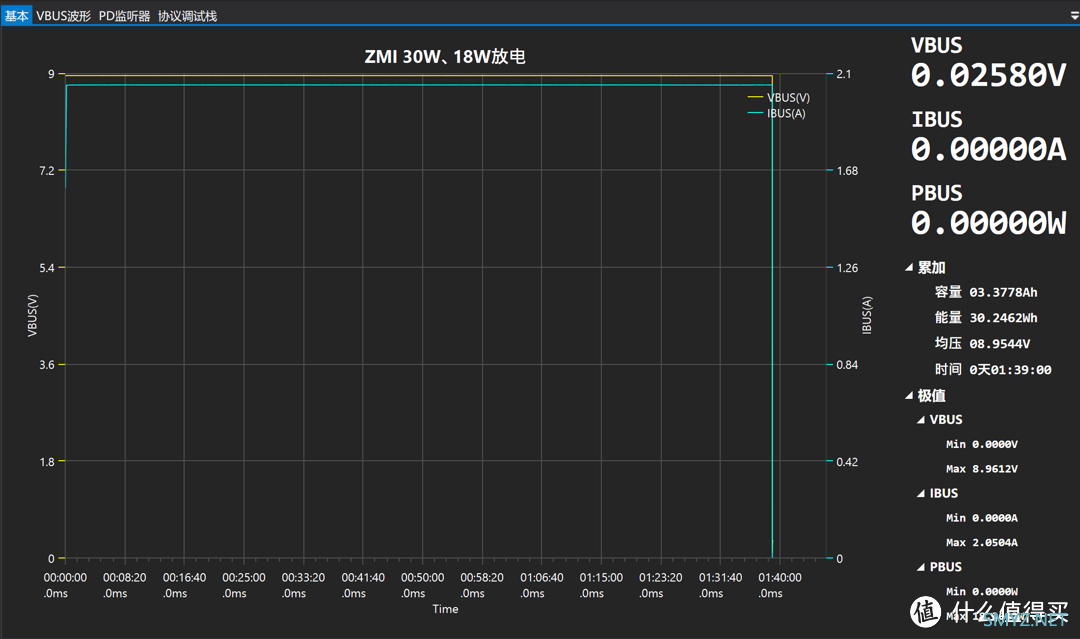Select the large IBUS reading 0.00000A
The height and width of the screenshot is (639, 1080).
pyautogui.click(x=988, y=149)
